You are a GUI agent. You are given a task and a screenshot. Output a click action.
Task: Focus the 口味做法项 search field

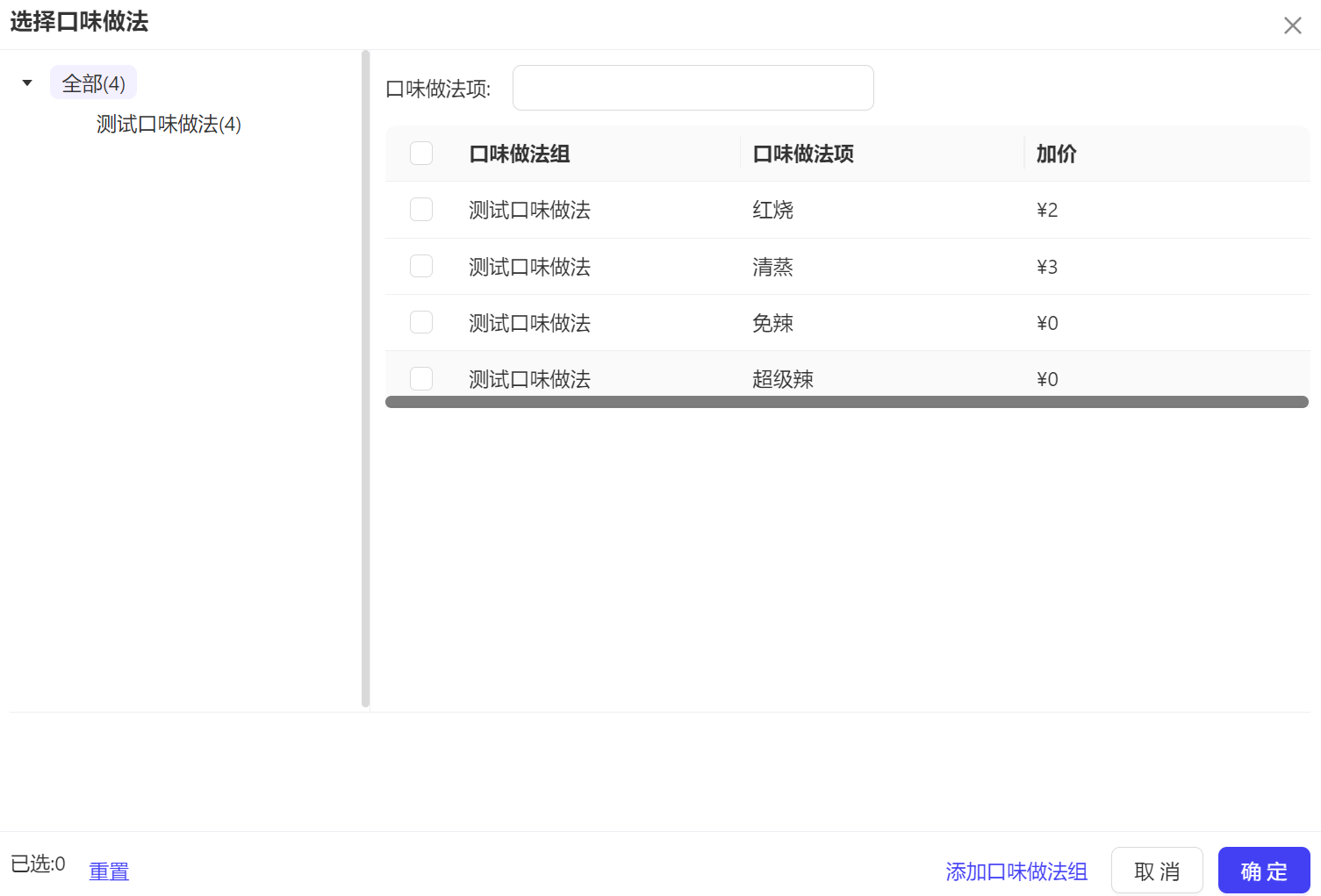click(693, 88)
